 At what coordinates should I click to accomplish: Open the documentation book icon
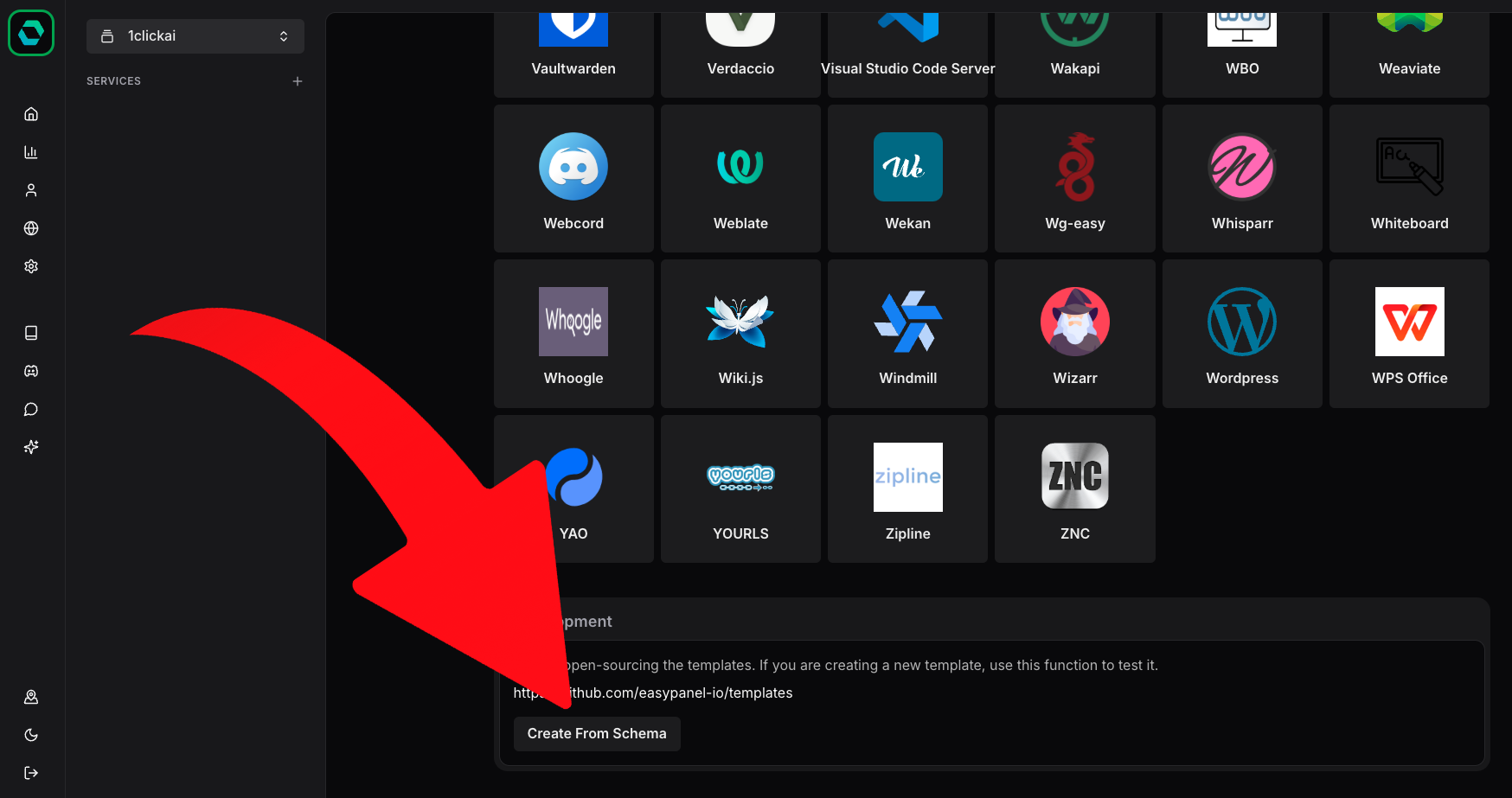(31, 333)
